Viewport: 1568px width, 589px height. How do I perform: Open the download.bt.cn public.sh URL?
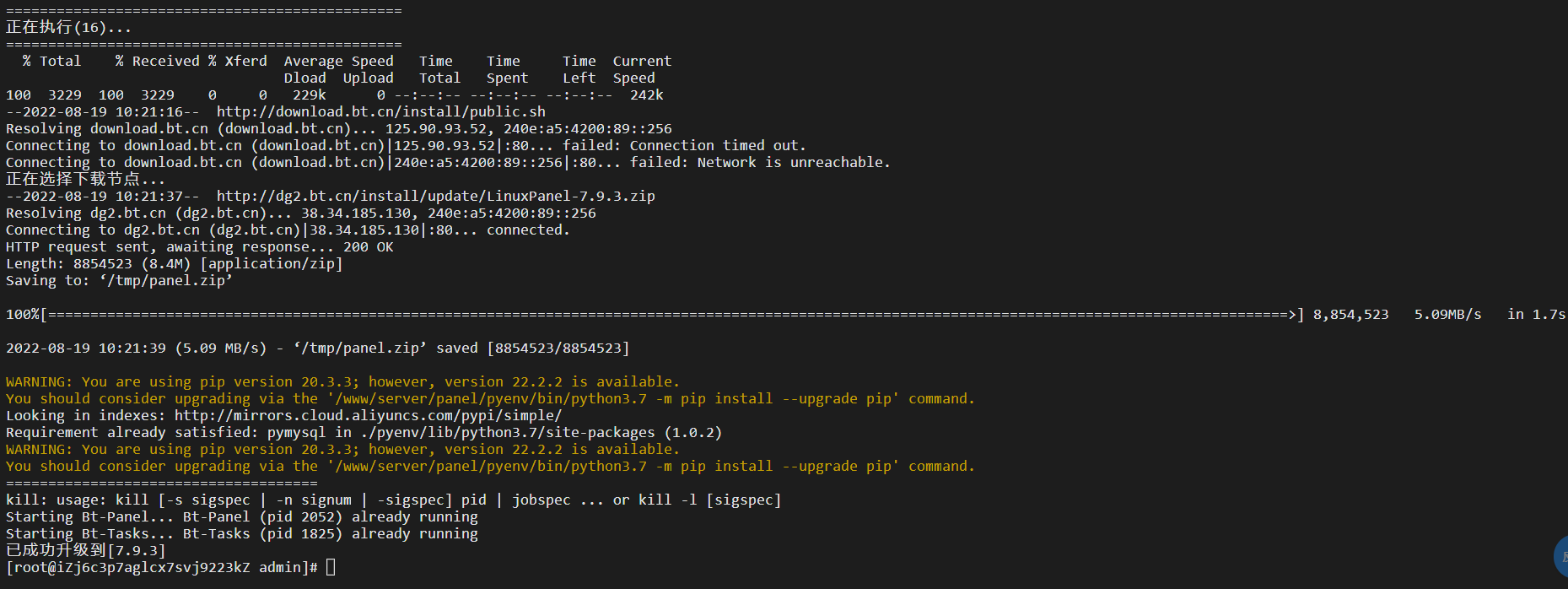381,111
